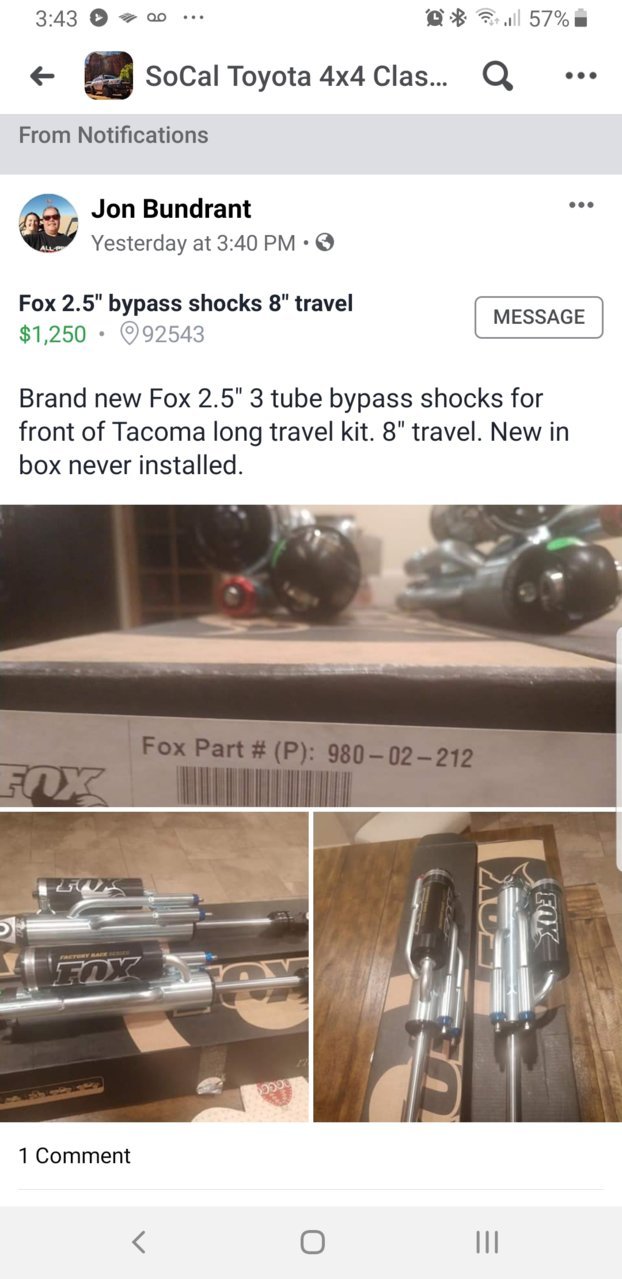Image resolution: width=622 pixels, height=1279 pixels.
Task: Tap the From Notifications banner
Action: tap(311, 135)
